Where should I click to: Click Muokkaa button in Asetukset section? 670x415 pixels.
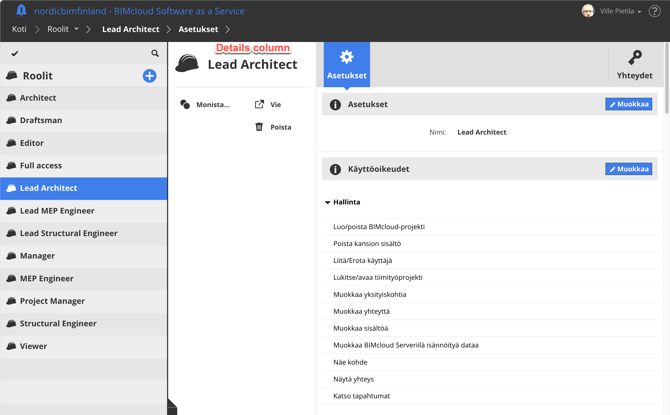(628, 104)
